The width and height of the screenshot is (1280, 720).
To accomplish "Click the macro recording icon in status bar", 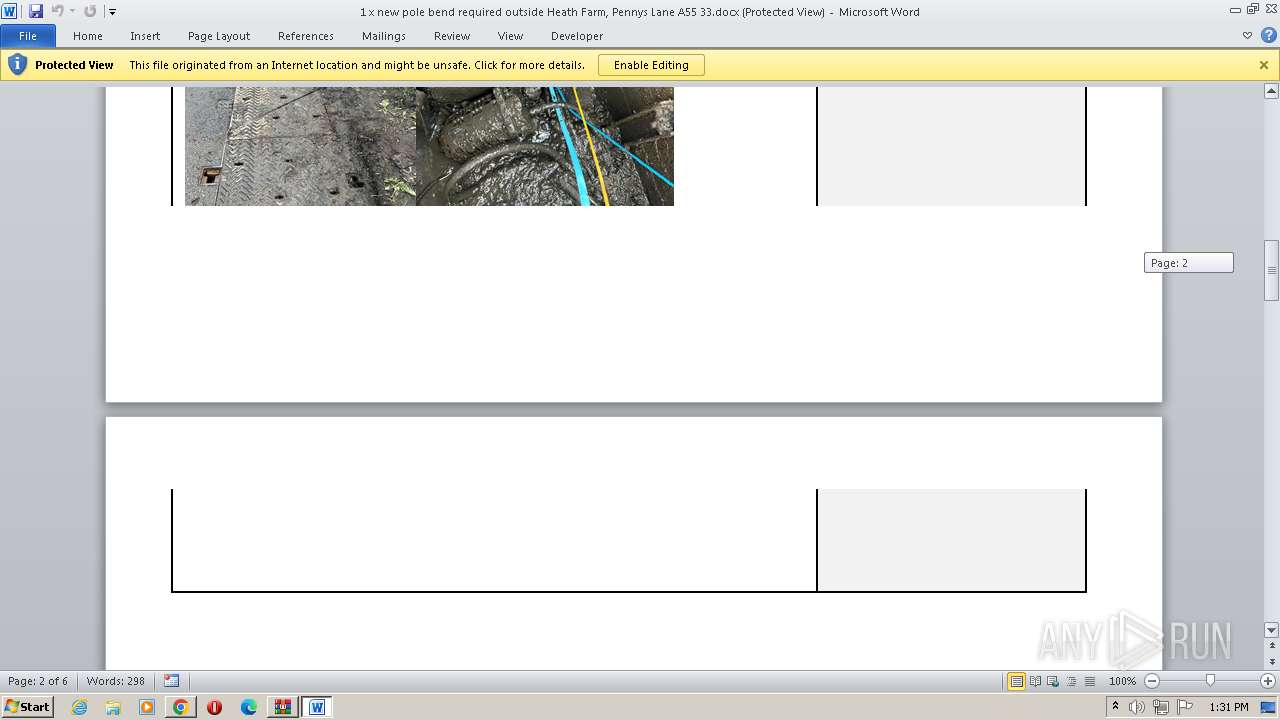I will point(171,681).
